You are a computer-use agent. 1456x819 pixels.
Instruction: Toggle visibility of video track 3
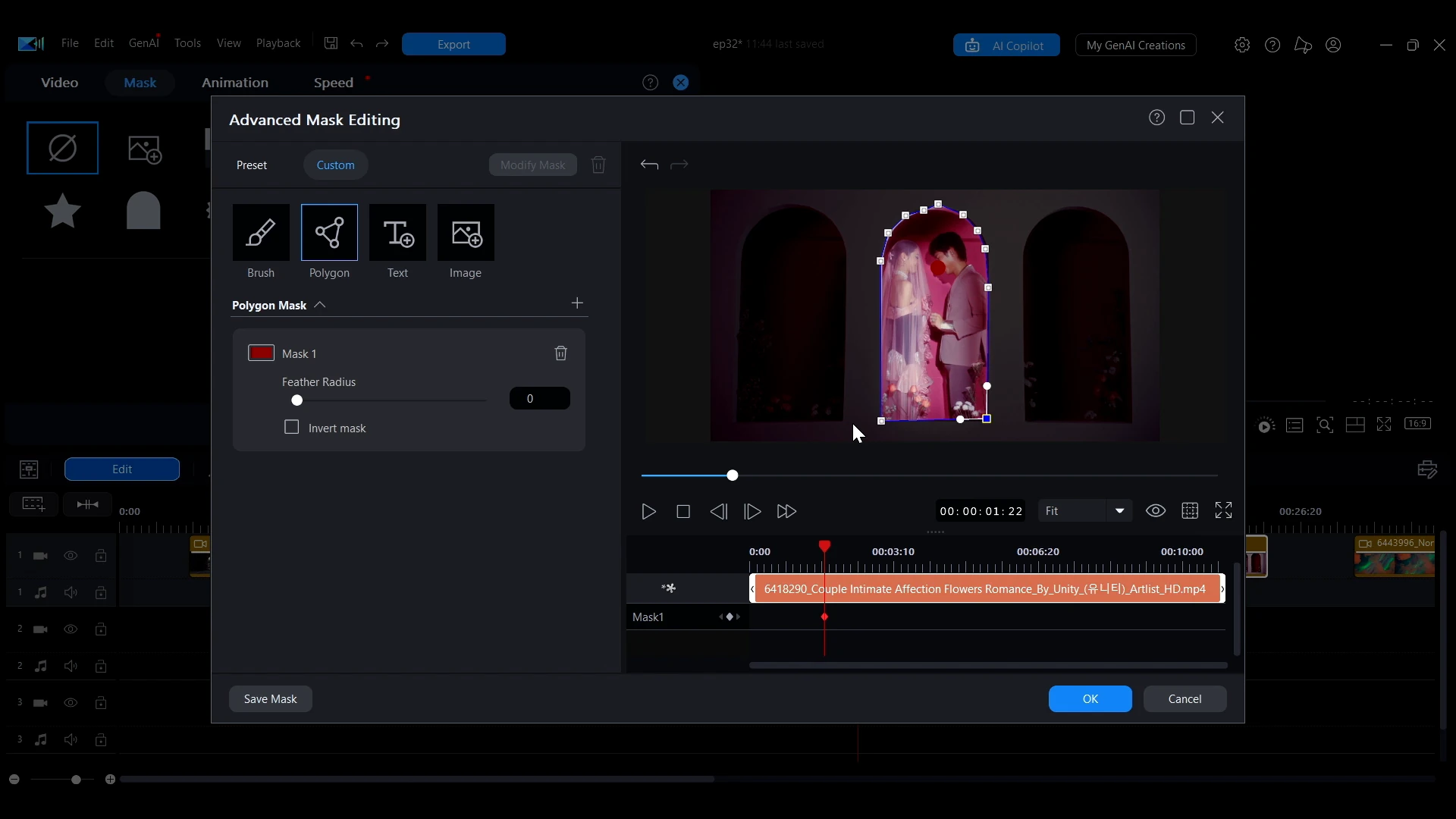[x=71, y=703]
